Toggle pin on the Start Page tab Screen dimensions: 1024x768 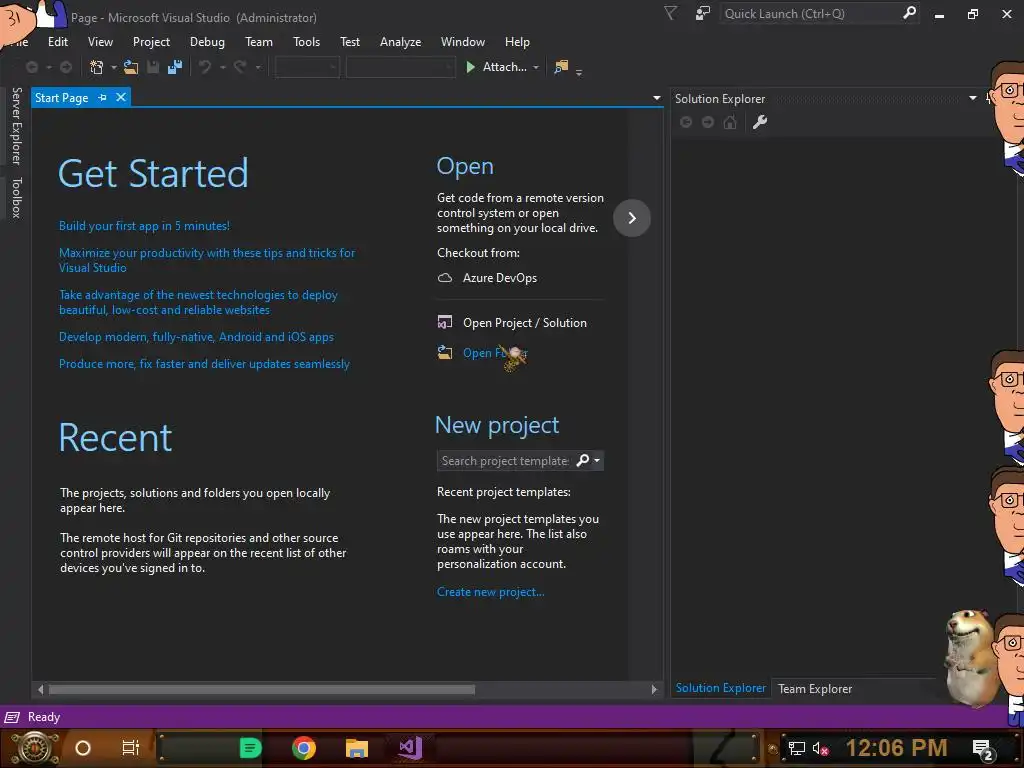point(102,97)
